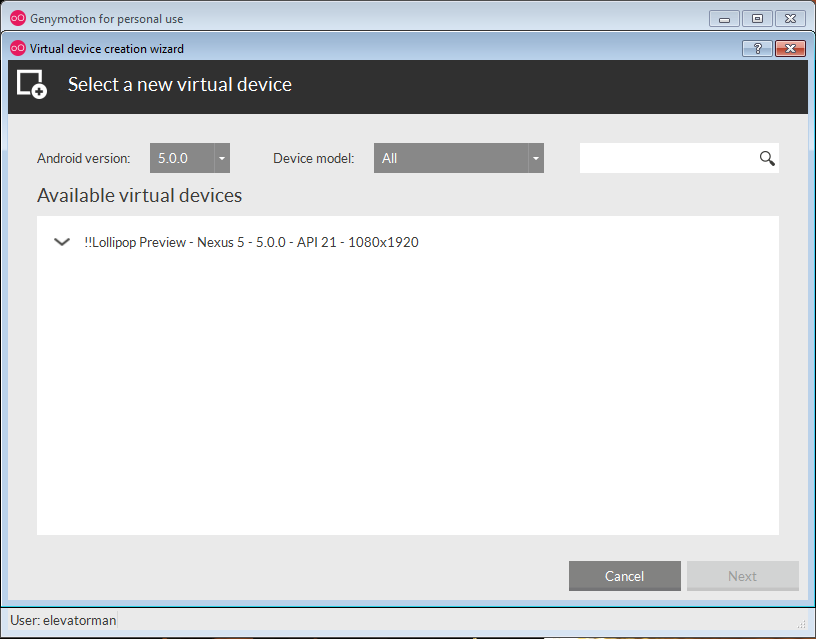Image resolution: width=816 pixels, height=639 pixels.
Task: Click the wizard help question-mark button
Action: click(757, 48)
